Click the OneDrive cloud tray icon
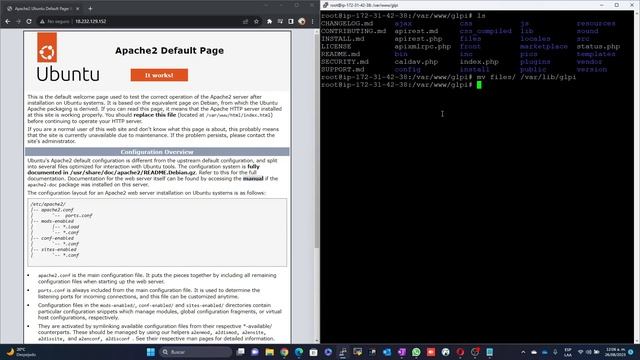Image resolution: width=640 pixels, height=360 pixels. pos(534,352)
